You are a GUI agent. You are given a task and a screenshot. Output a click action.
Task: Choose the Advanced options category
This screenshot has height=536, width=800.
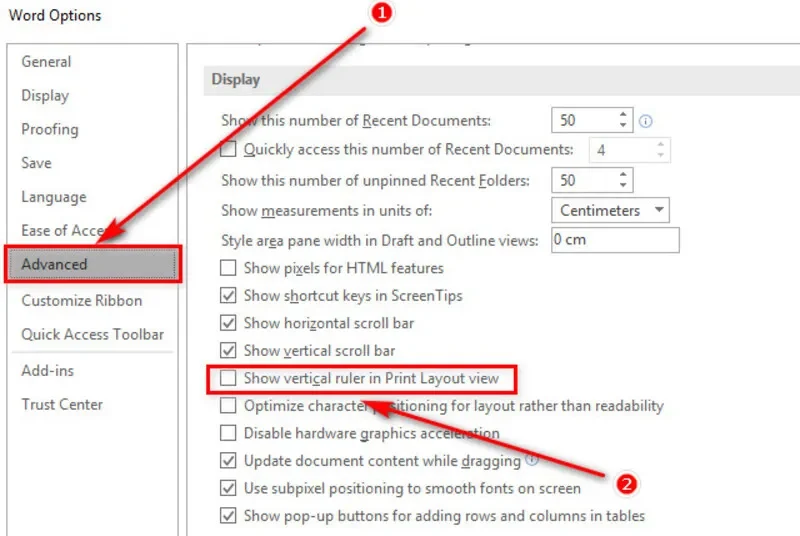pos(92,264)
